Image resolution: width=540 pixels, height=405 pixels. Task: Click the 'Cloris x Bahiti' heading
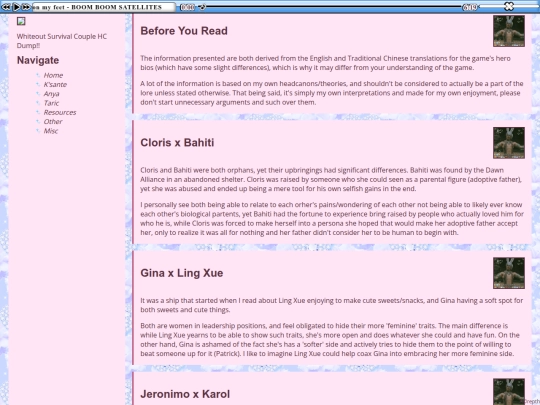177,143
